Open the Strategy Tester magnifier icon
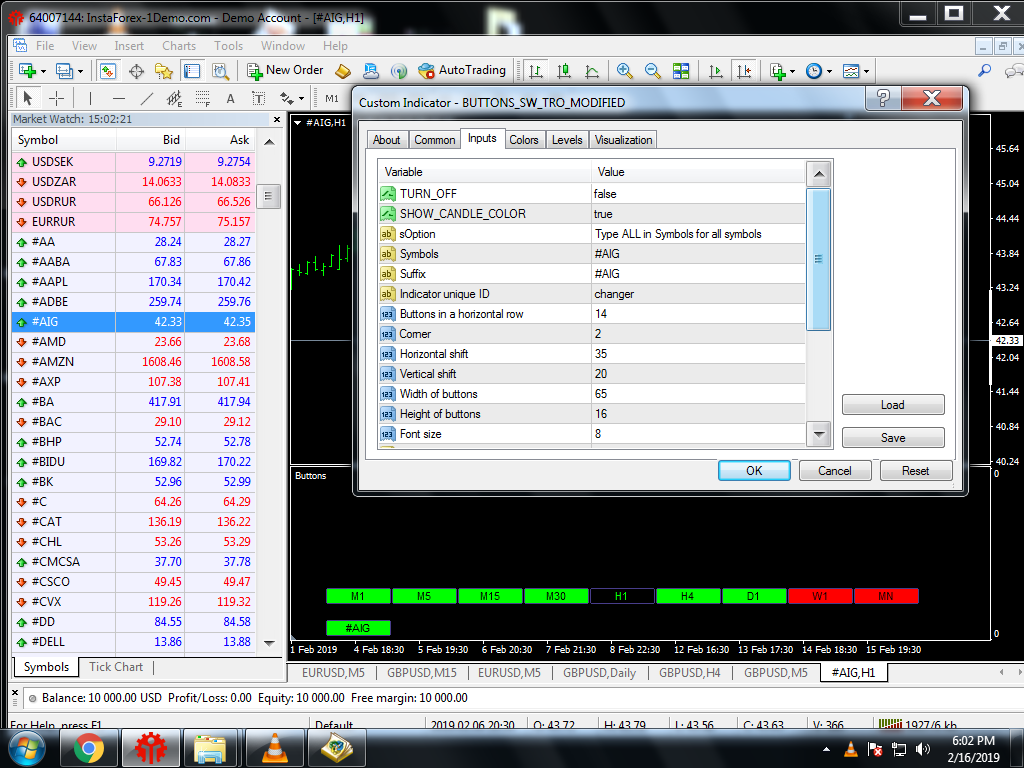 [x=220, y=71]
